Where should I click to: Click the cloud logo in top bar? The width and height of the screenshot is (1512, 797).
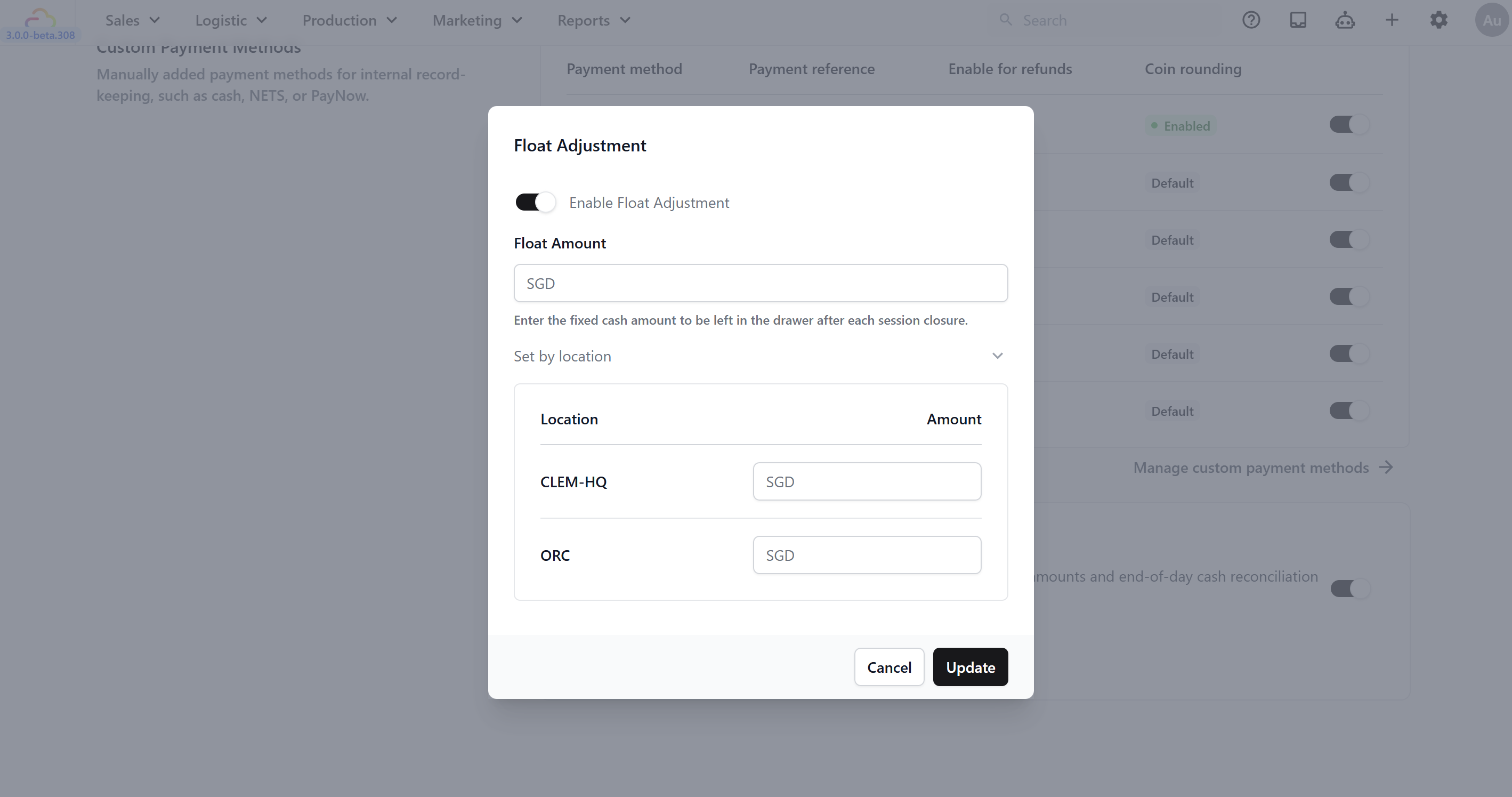point(41,17)
